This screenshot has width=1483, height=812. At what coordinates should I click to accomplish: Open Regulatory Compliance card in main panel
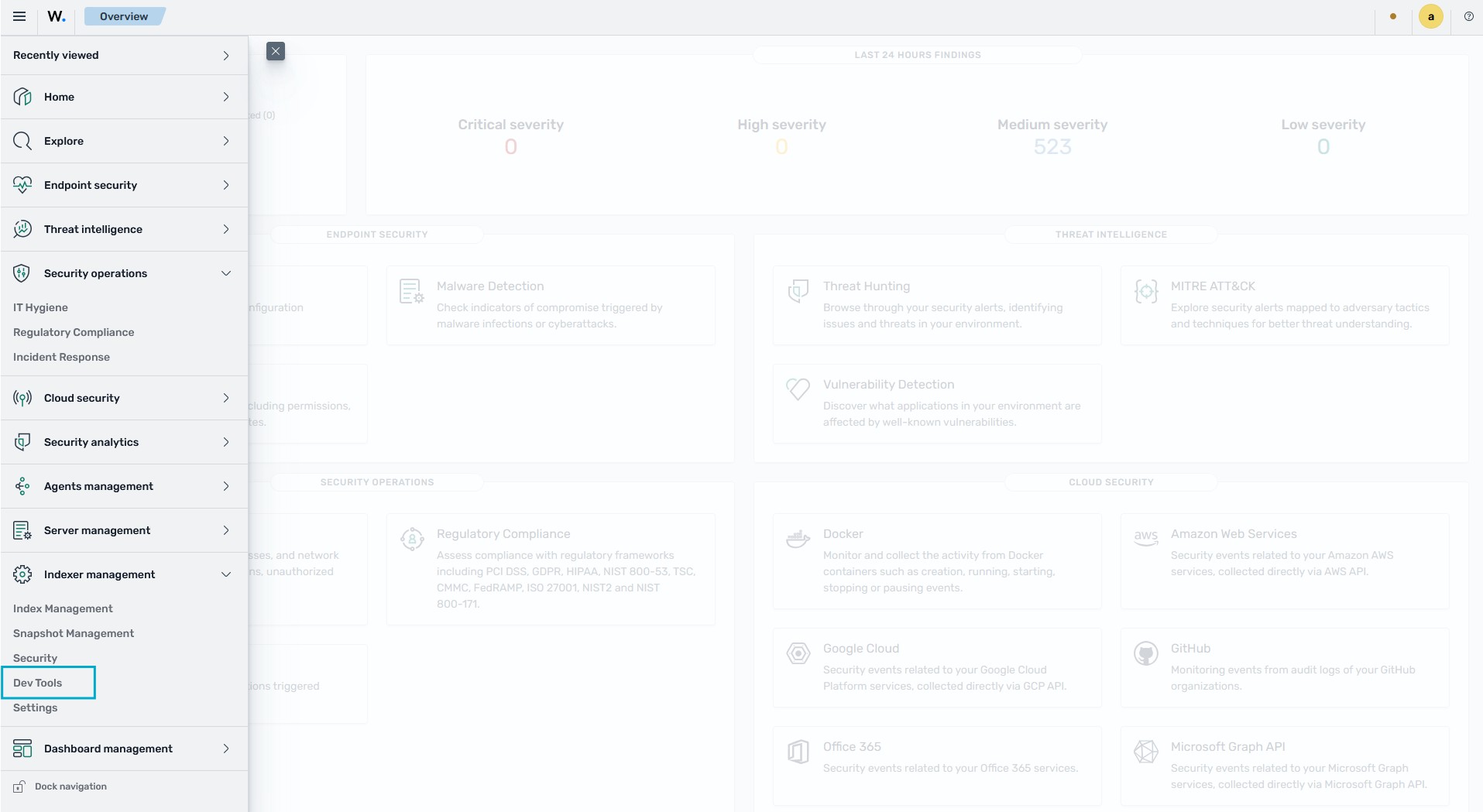click(x=551, y=569)
